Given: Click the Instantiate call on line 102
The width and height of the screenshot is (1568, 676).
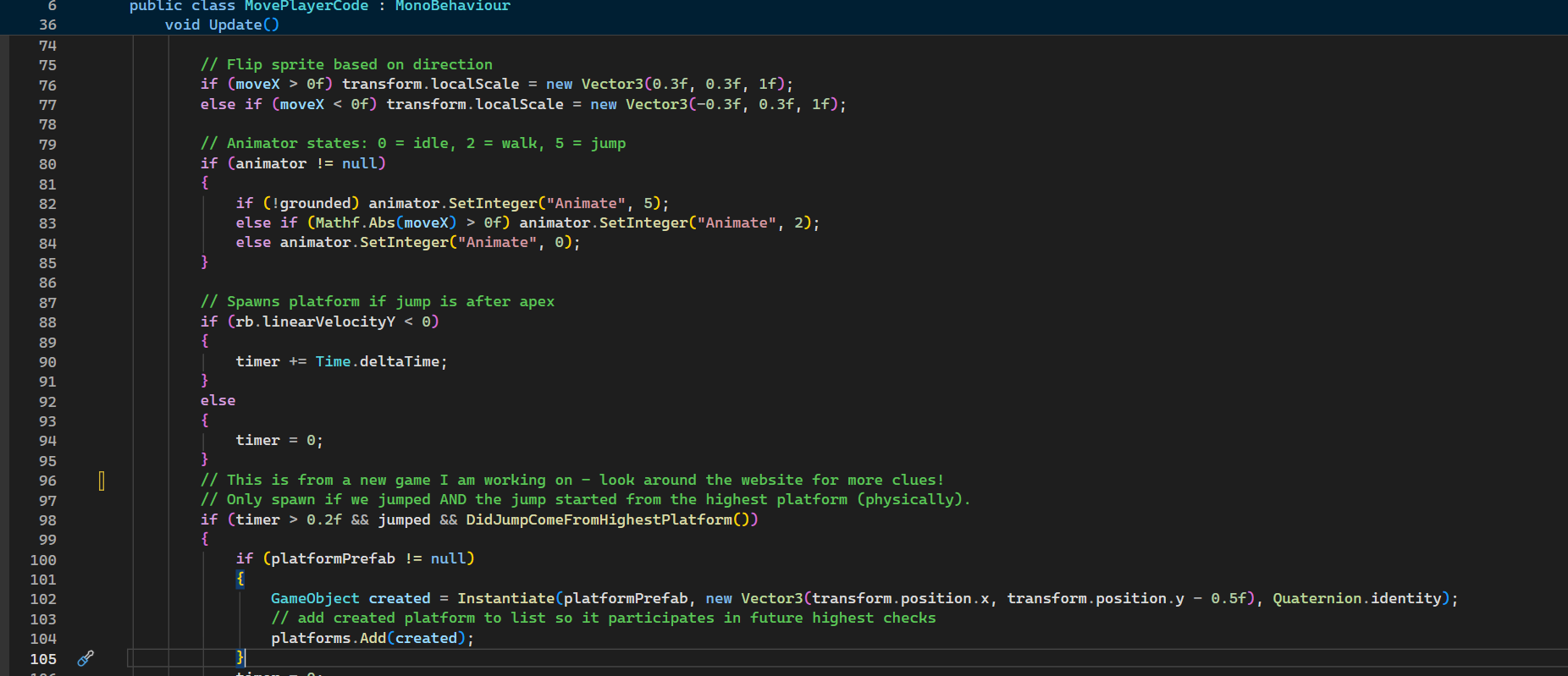Looking at the screenshot, I should [x=505, y=598].
